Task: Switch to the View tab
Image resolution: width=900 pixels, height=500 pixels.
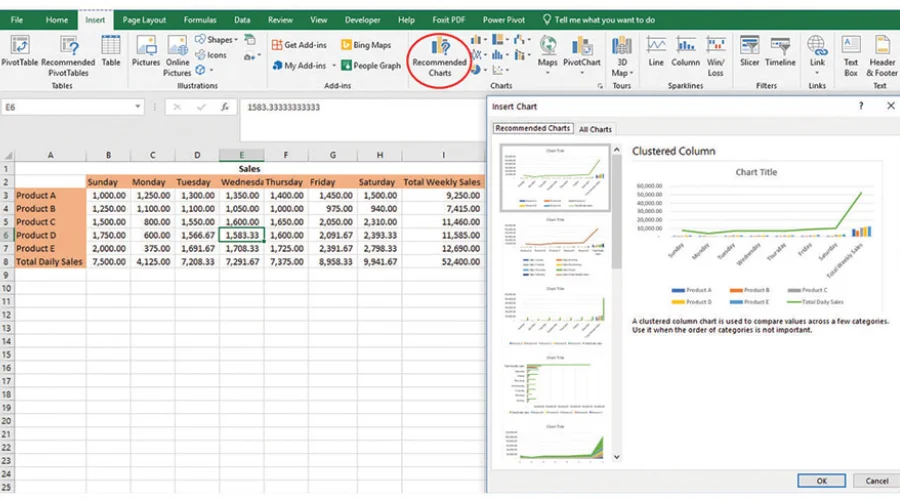Action: pyautogui.click(x=319, y=20)
